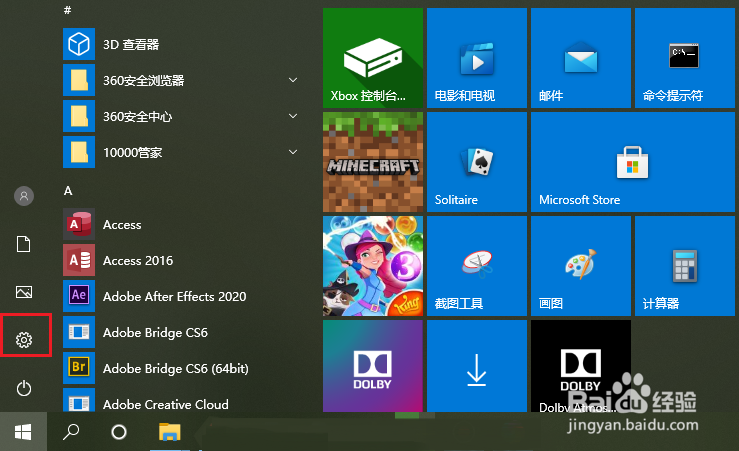Click the Adobe Bridge CS6 icon

tap(79, 332)
